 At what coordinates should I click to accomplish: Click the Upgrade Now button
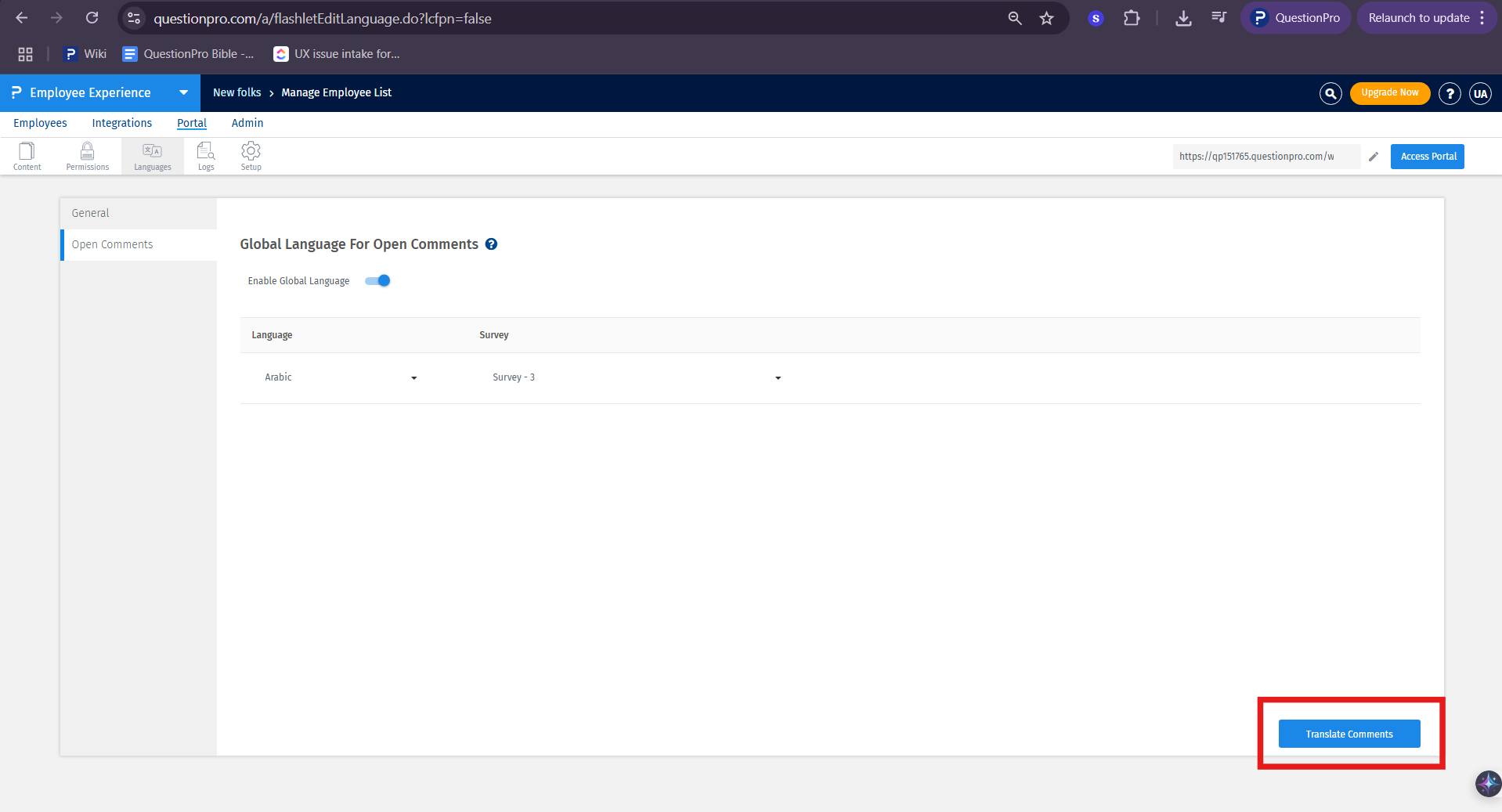click(x=1390, y=93)
